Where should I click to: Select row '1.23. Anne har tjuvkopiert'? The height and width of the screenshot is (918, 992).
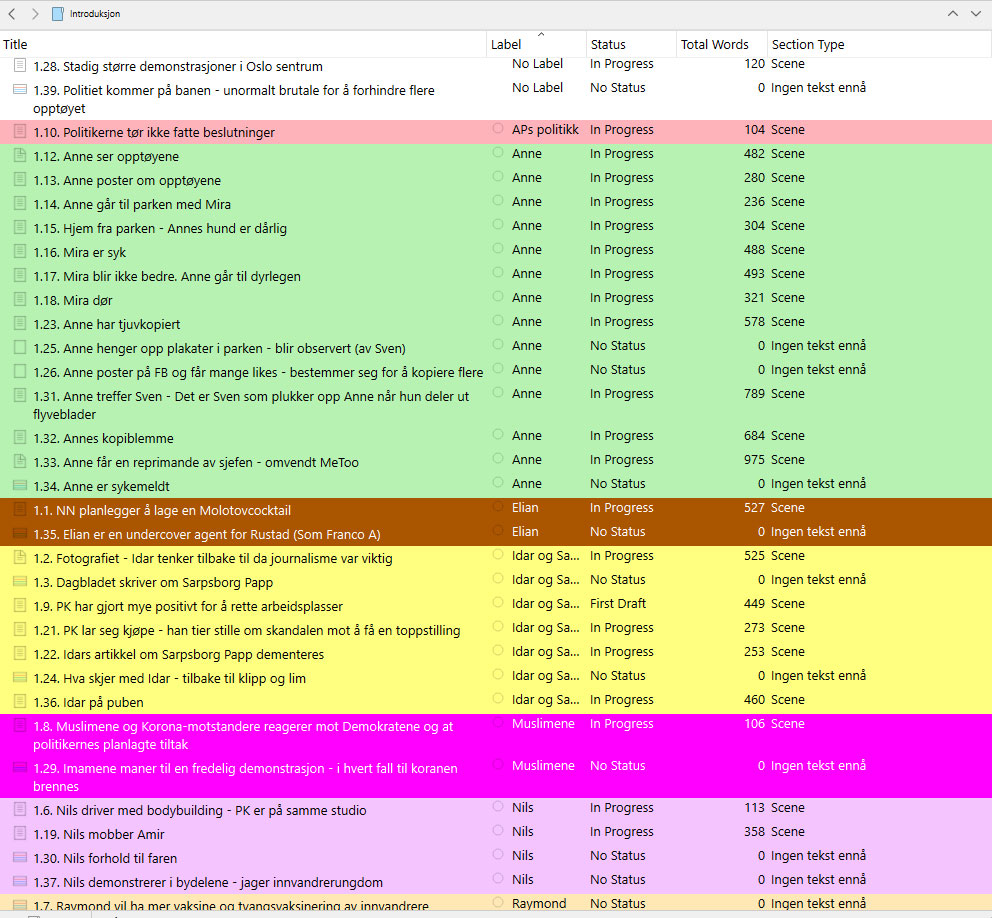(496, 324)
